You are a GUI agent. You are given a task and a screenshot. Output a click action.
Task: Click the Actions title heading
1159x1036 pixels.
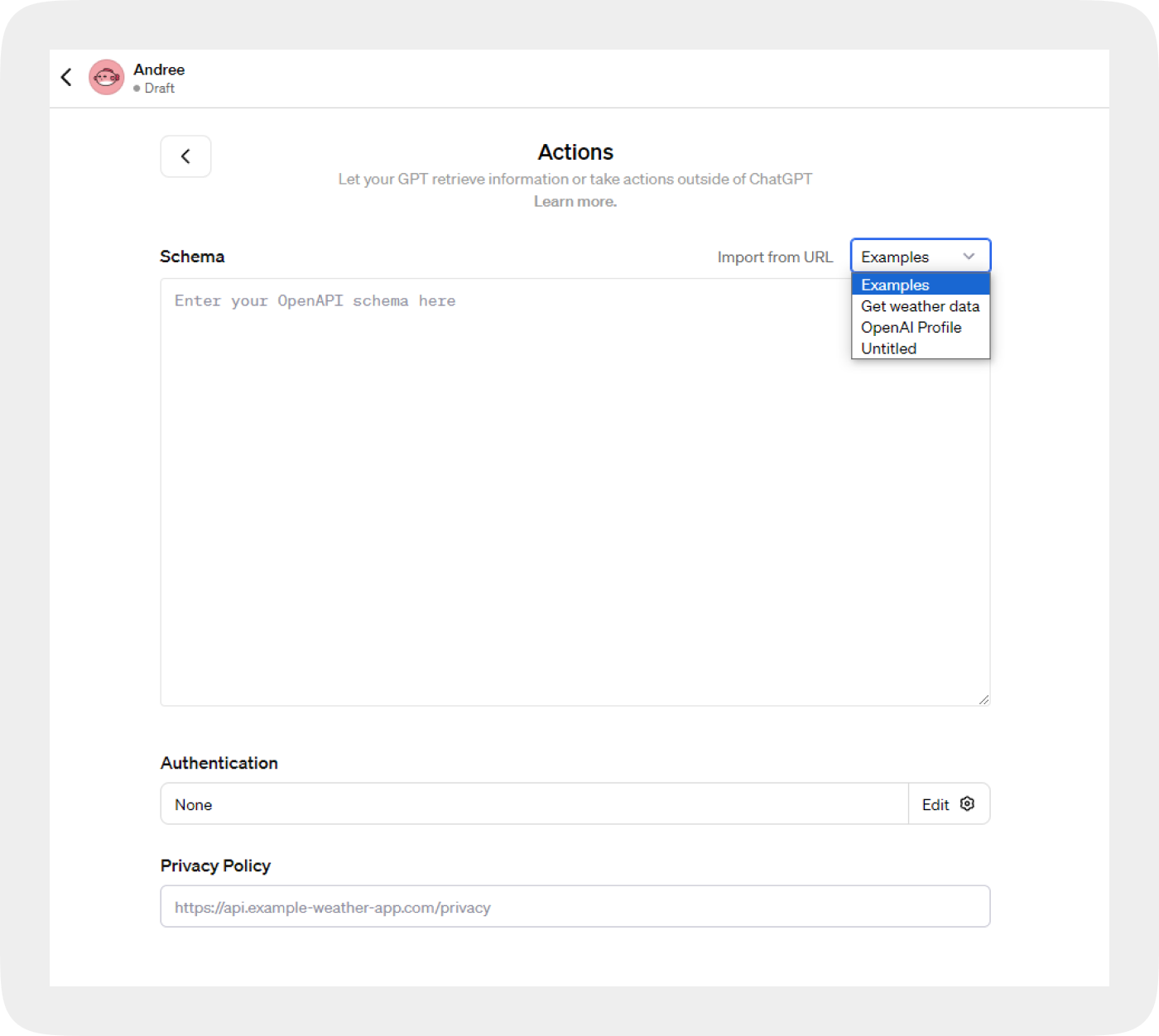[x=575, y=152]
